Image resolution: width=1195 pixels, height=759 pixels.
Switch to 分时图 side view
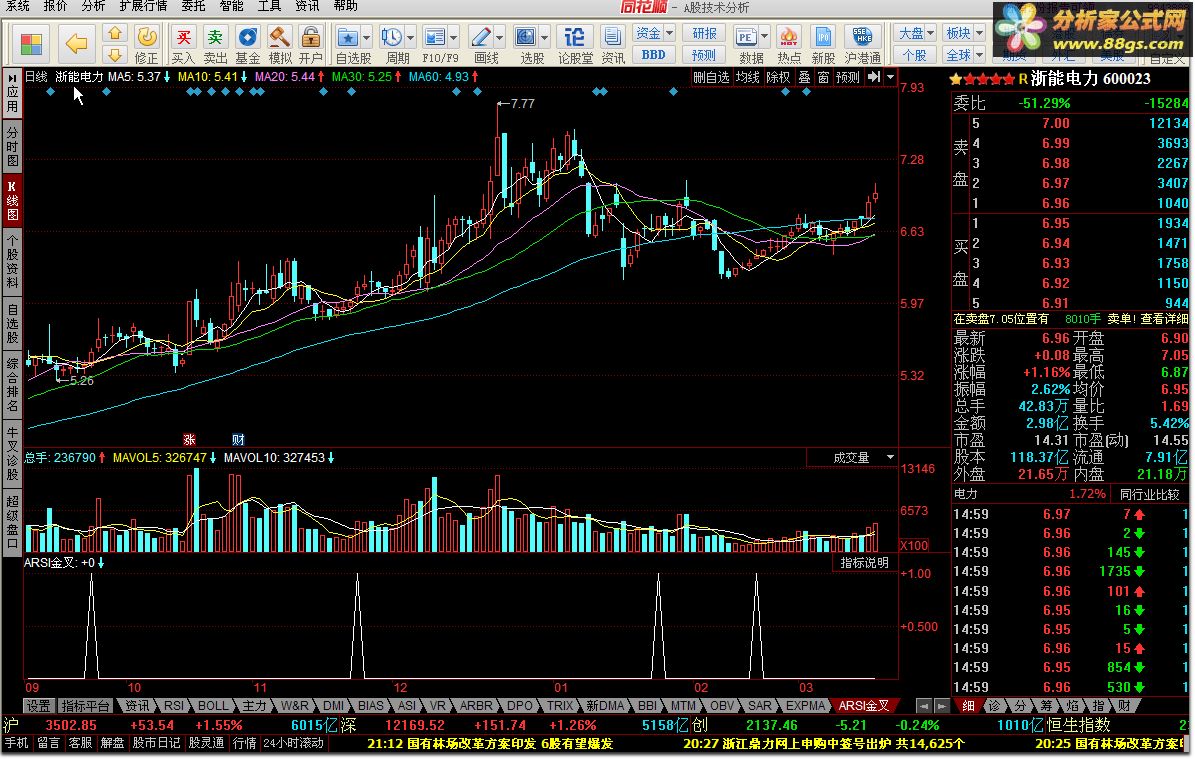pos(12,147)
